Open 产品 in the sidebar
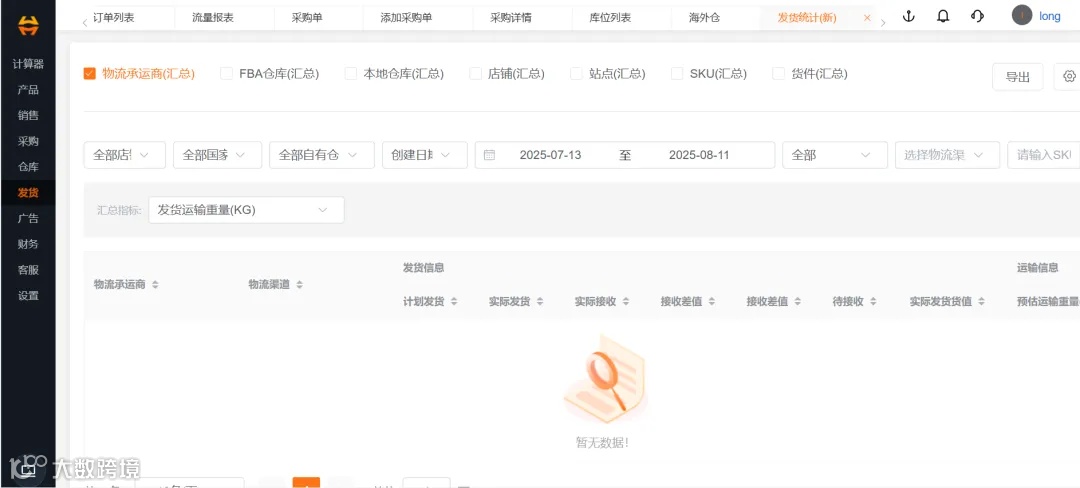 tap(28, 89)
